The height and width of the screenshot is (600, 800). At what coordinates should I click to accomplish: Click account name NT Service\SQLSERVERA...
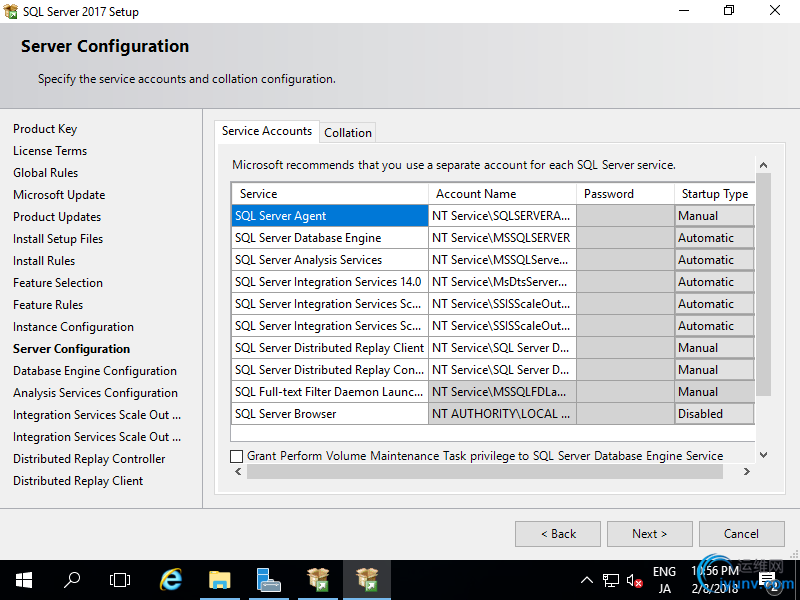coord(502,216)
